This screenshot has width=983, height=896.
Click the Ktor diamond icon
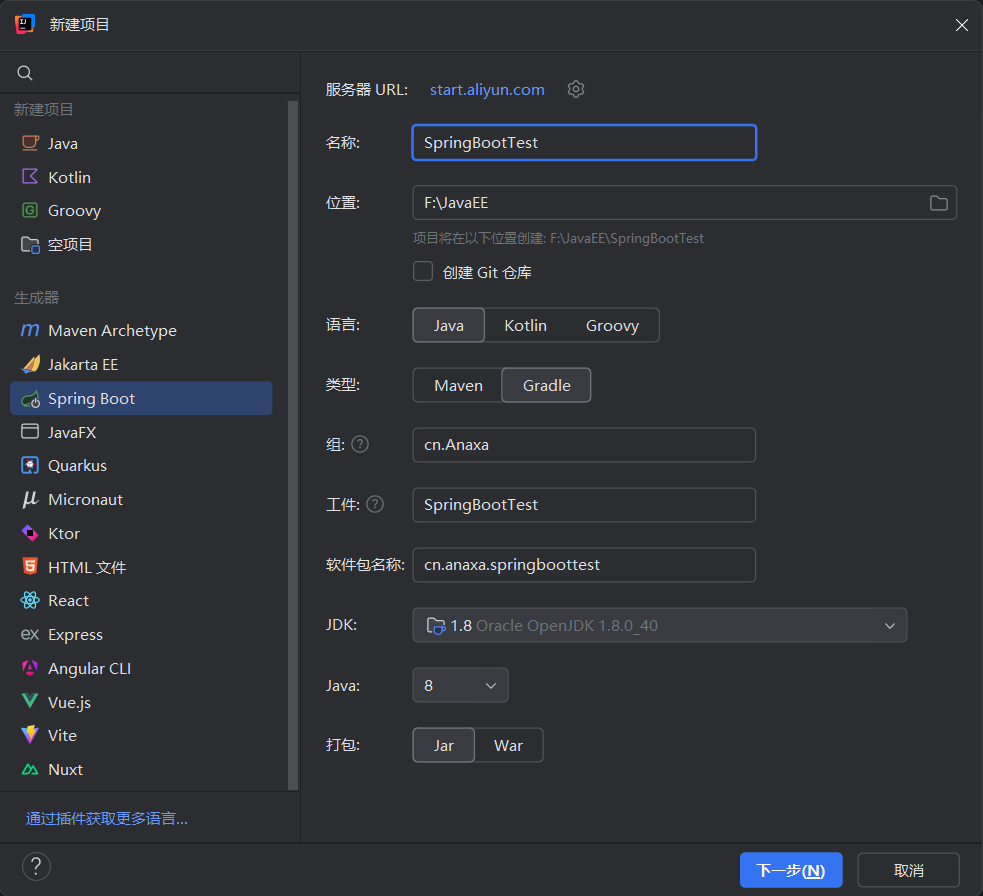[x=30, y=533]
